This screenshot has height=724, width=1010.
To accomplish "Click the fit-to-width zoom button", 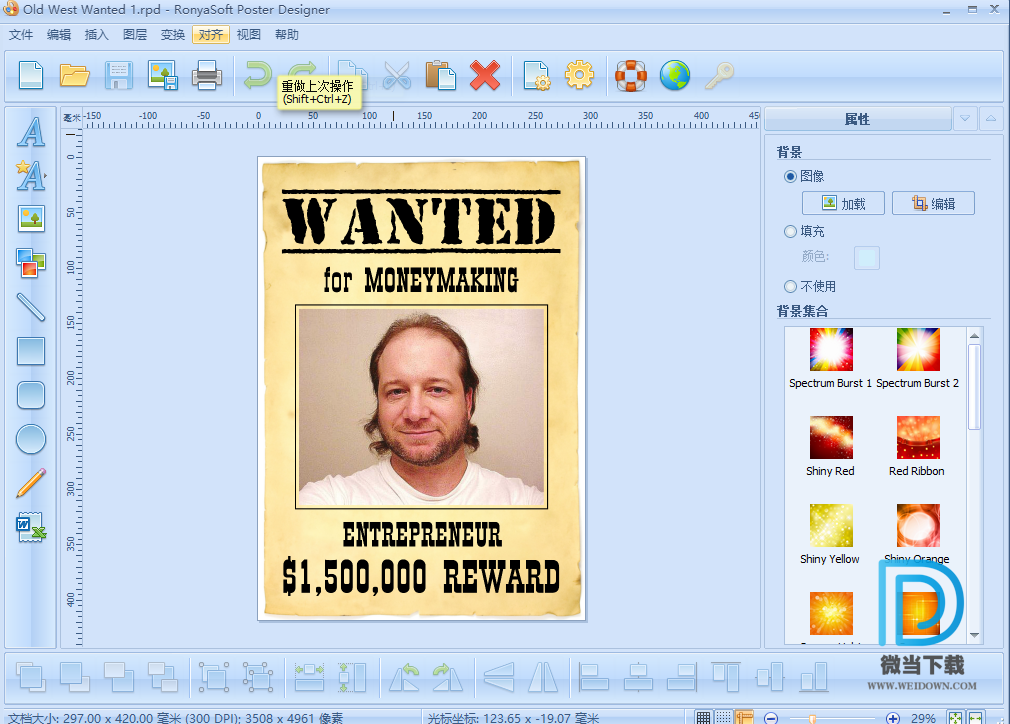I will coord(976,718).
